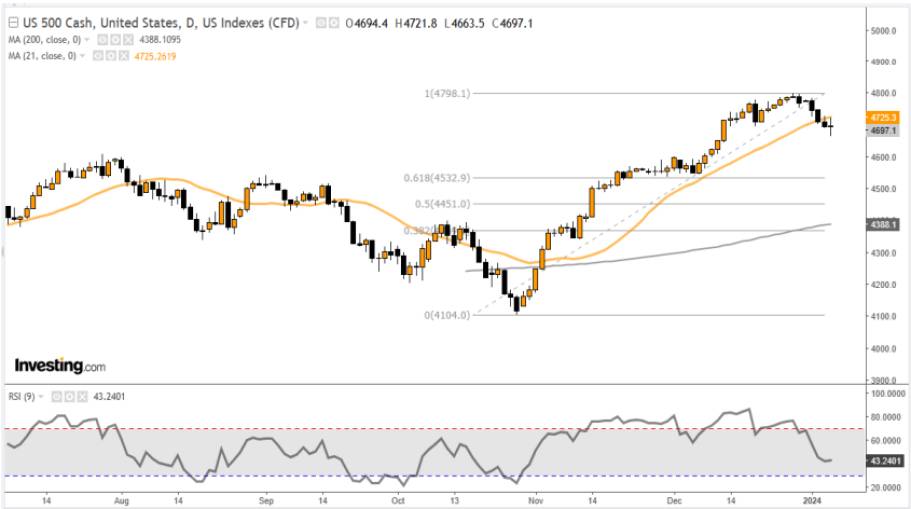The height and width of the screenshot is (509, 911).
Task: Click the Investing.com logo on the chart
Action: 59,366
